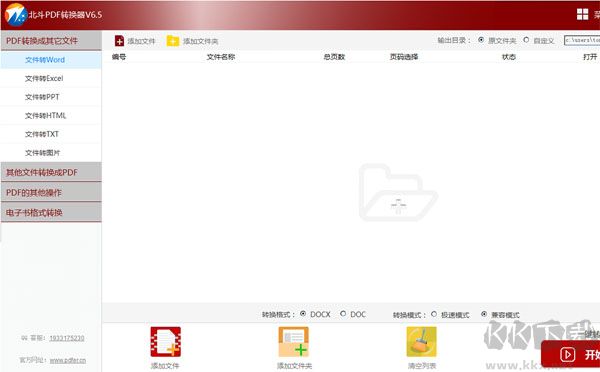Click the 总页数 column header
This screenshot has height=372, width=600.
(x=334, y=57)
